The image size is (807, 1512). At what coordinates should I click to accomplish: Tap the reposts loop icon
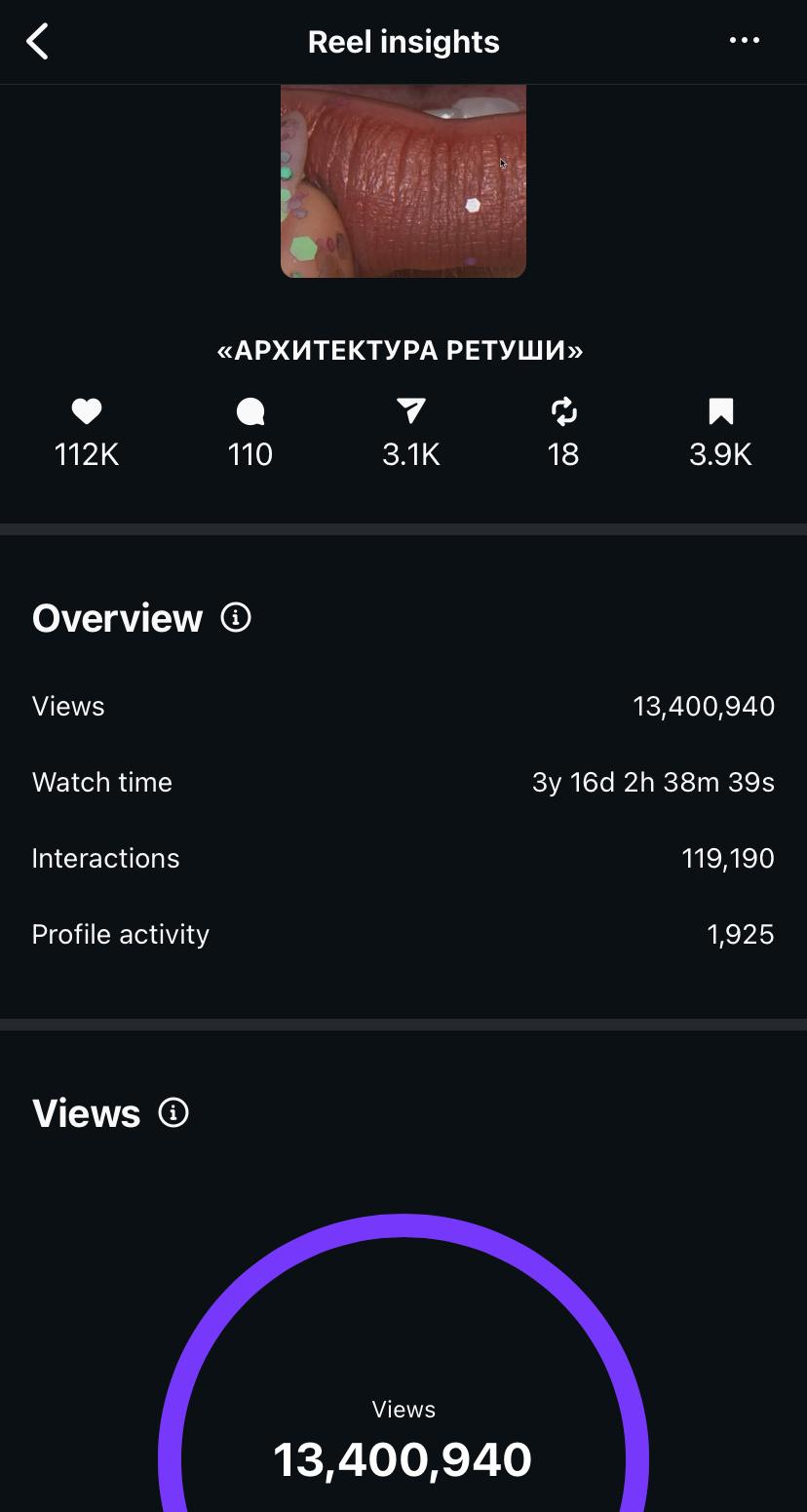[564, 412]
